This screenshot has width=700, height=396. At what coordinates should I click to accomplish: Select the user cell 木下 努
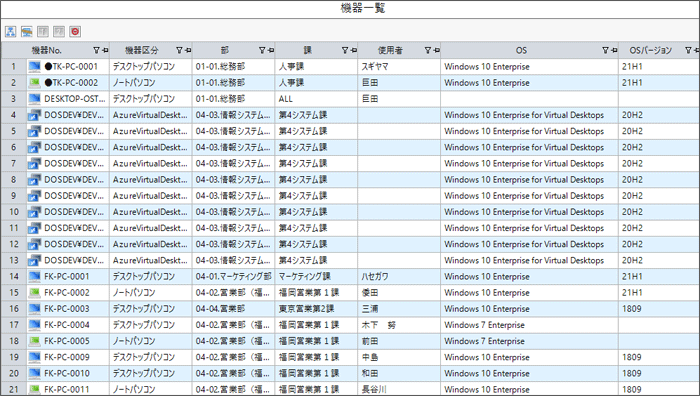399,325
